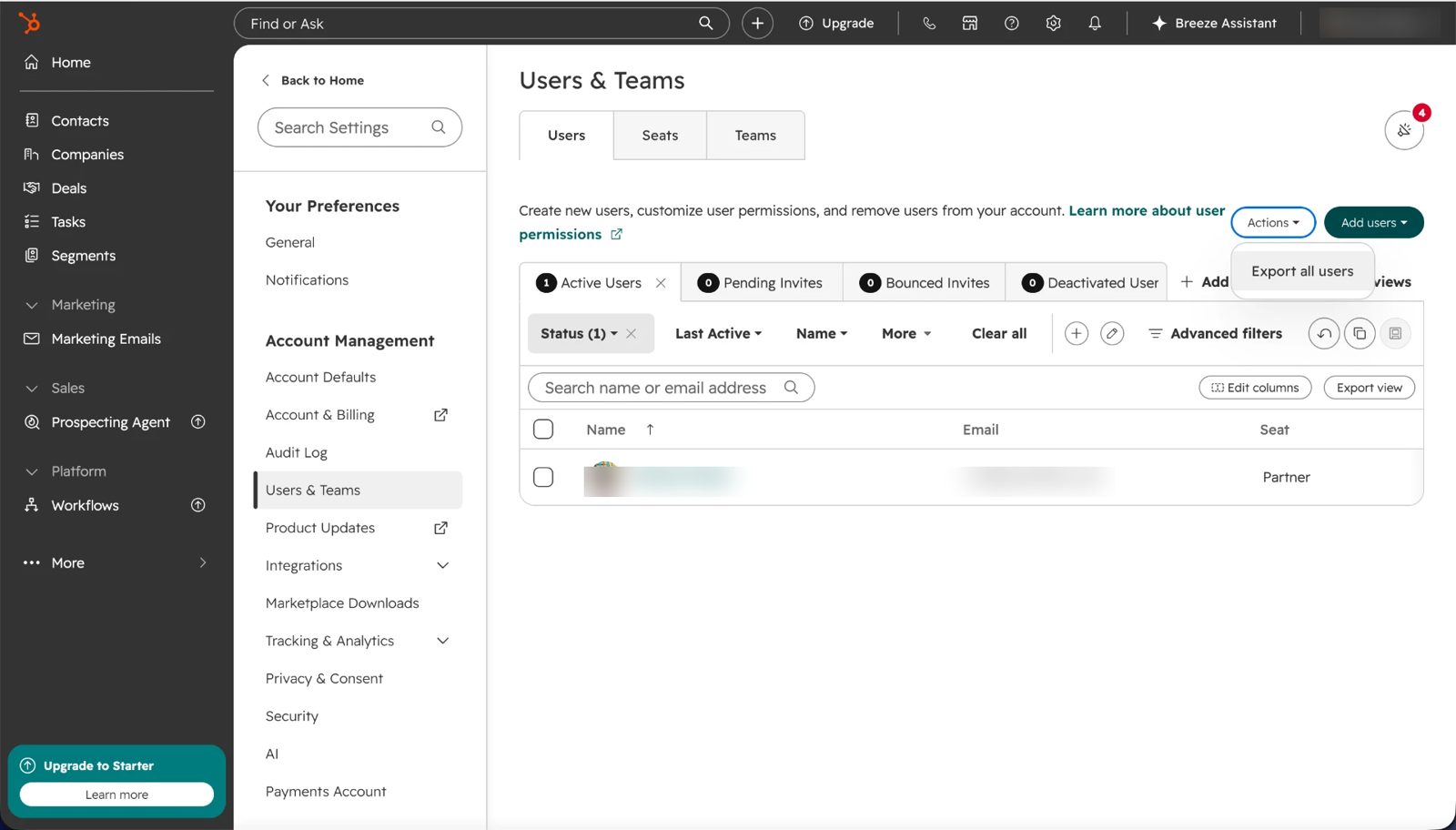Open Companies in the sidebar
1456x830 pixels.
coord(87,154)
